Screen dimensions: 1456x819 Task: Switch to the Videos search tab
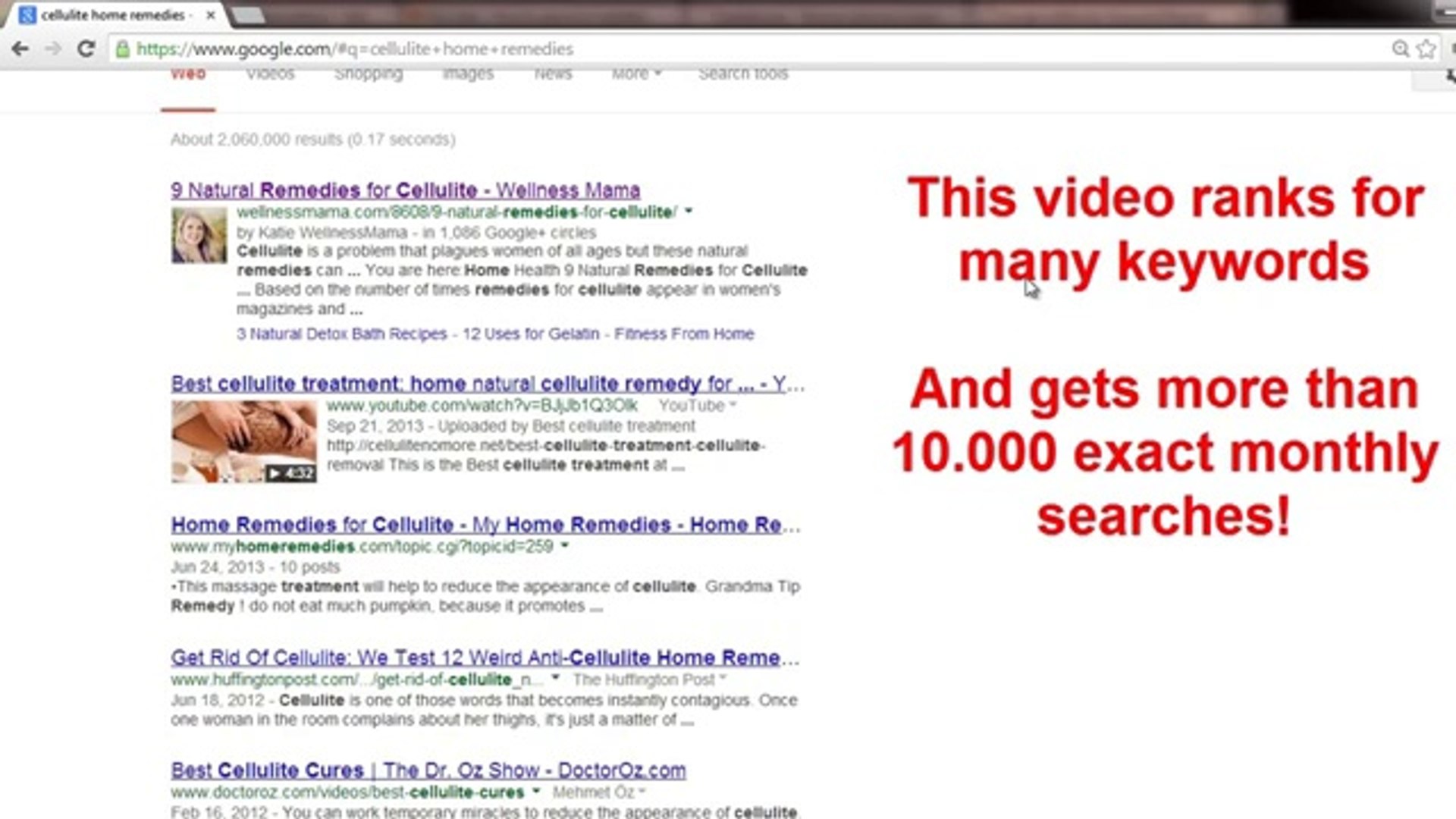(x=270, y=74)
